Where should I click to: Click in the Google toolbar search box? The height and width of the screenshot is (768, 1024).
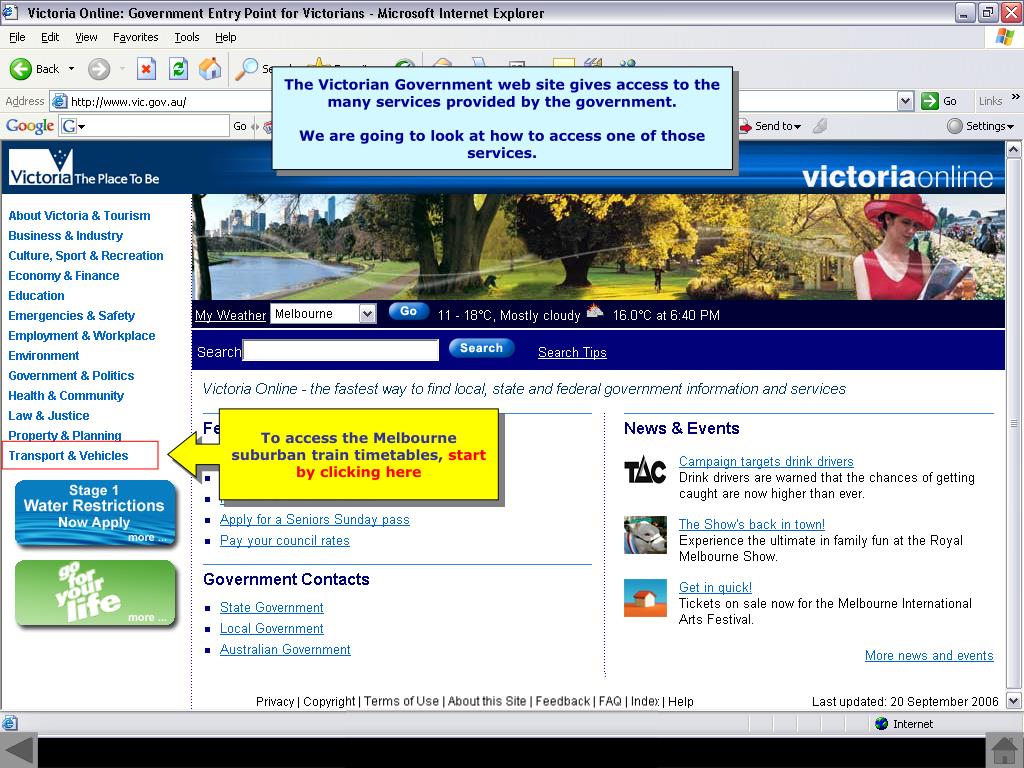coord(158,126)
